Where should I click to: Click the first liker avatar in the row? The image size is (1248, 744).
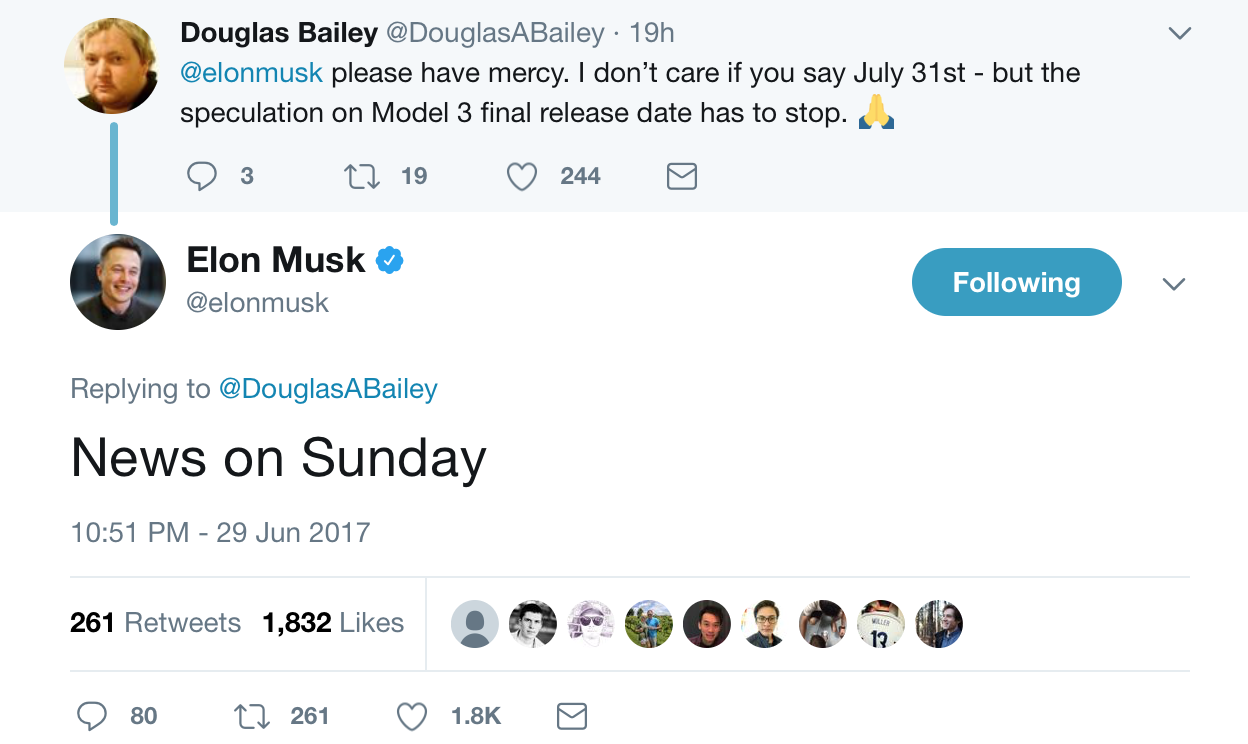475,624
